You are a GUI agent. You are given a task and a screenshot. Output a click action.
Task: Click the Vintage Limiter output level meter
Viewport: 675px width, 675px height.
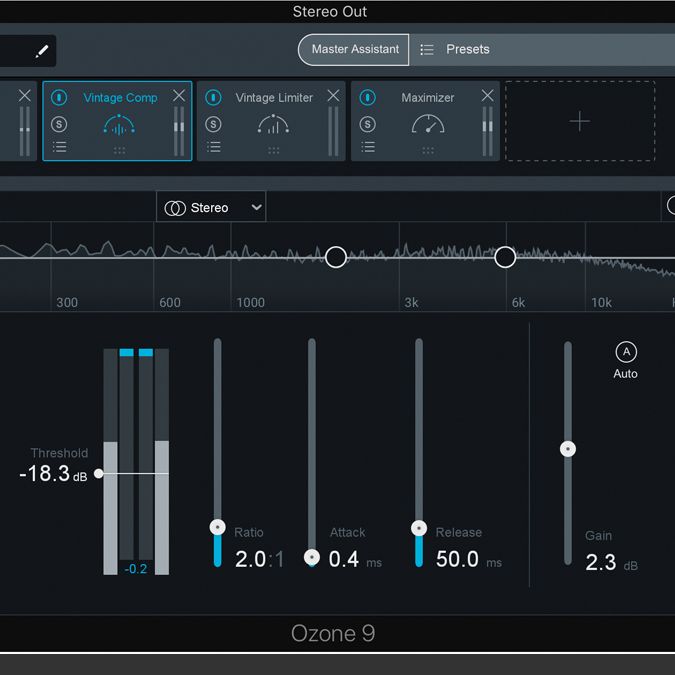coord(333,131)
